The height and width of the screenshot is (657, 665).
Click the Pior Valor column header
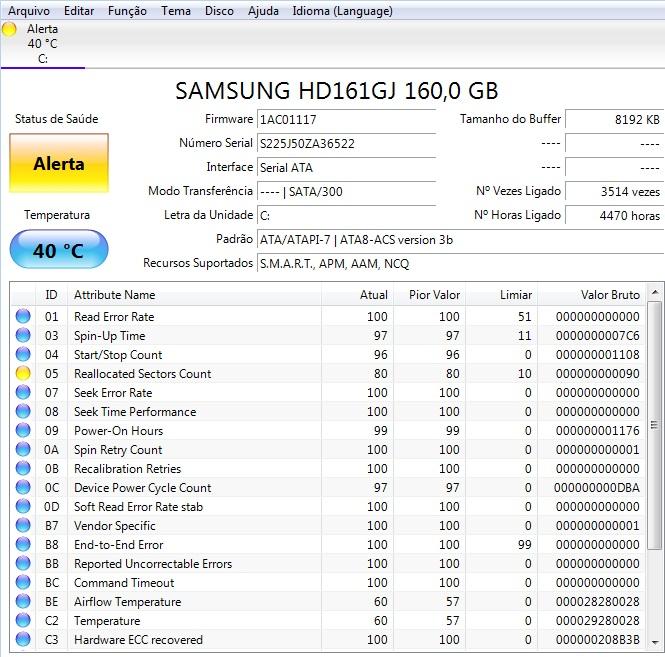pyautogui.click(x=430, y=295)
